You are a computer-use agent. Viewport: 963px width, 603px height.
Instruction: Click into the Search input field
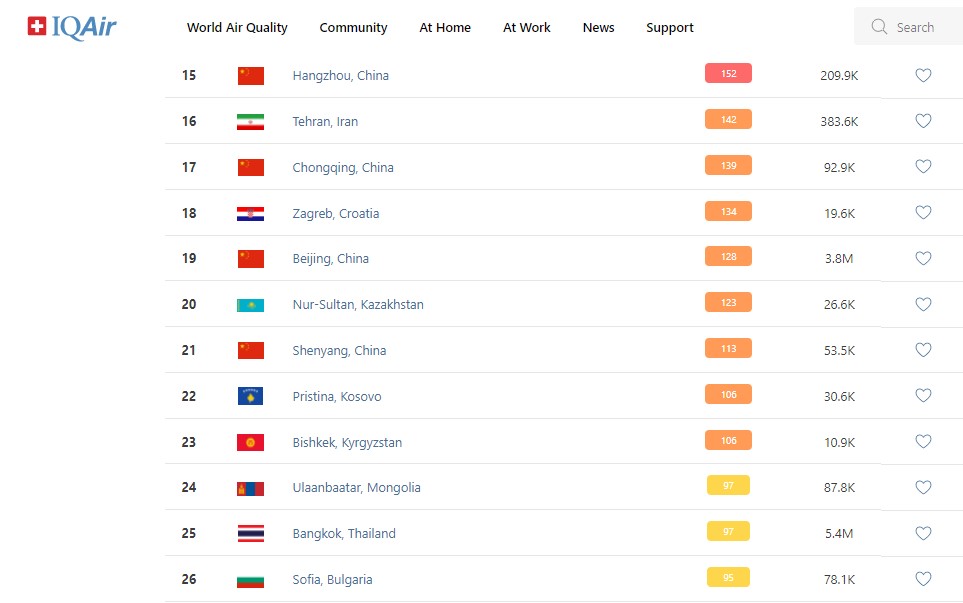tap(915, 28)
